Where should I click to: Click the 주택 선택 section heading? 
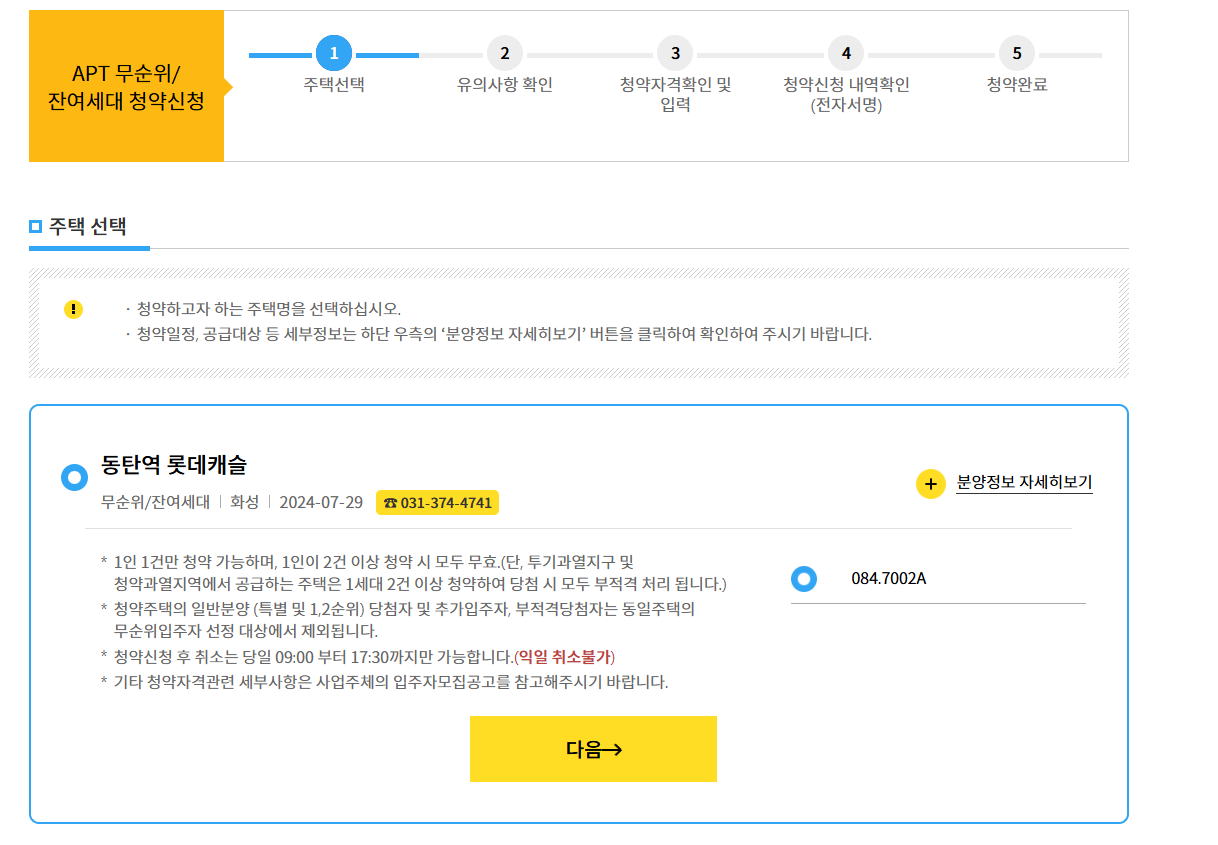tap(88, 226)
